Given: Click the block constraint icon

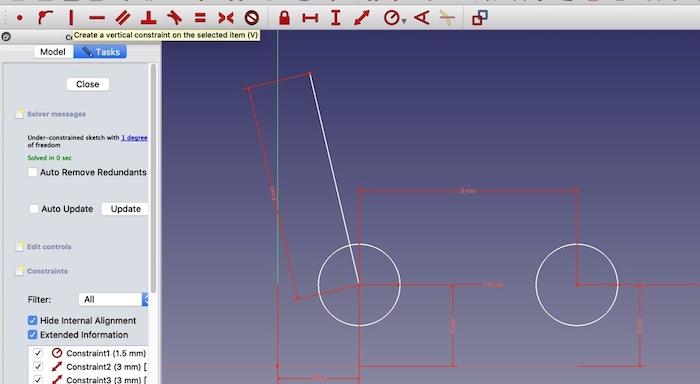Looking at the screenshot, I should 252,18.
